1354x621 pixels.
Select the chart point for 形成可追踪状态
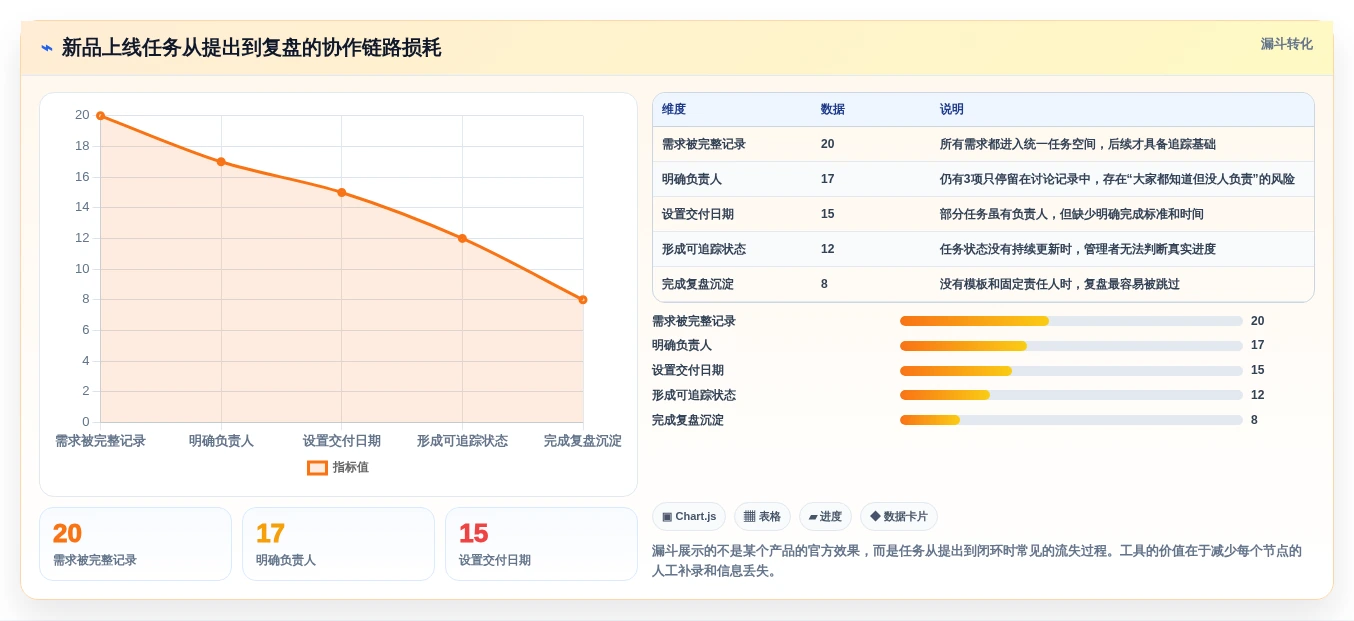pyautogui.click(x=462, y=238)
